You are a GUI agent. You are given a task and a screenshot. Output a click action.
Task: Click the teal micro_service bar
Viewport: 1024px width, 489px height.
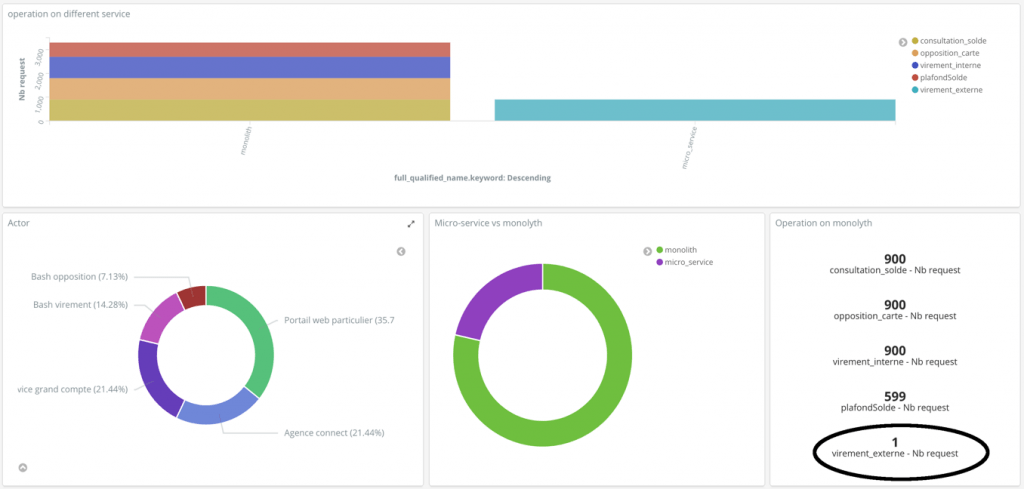click(x=694, y=110)
